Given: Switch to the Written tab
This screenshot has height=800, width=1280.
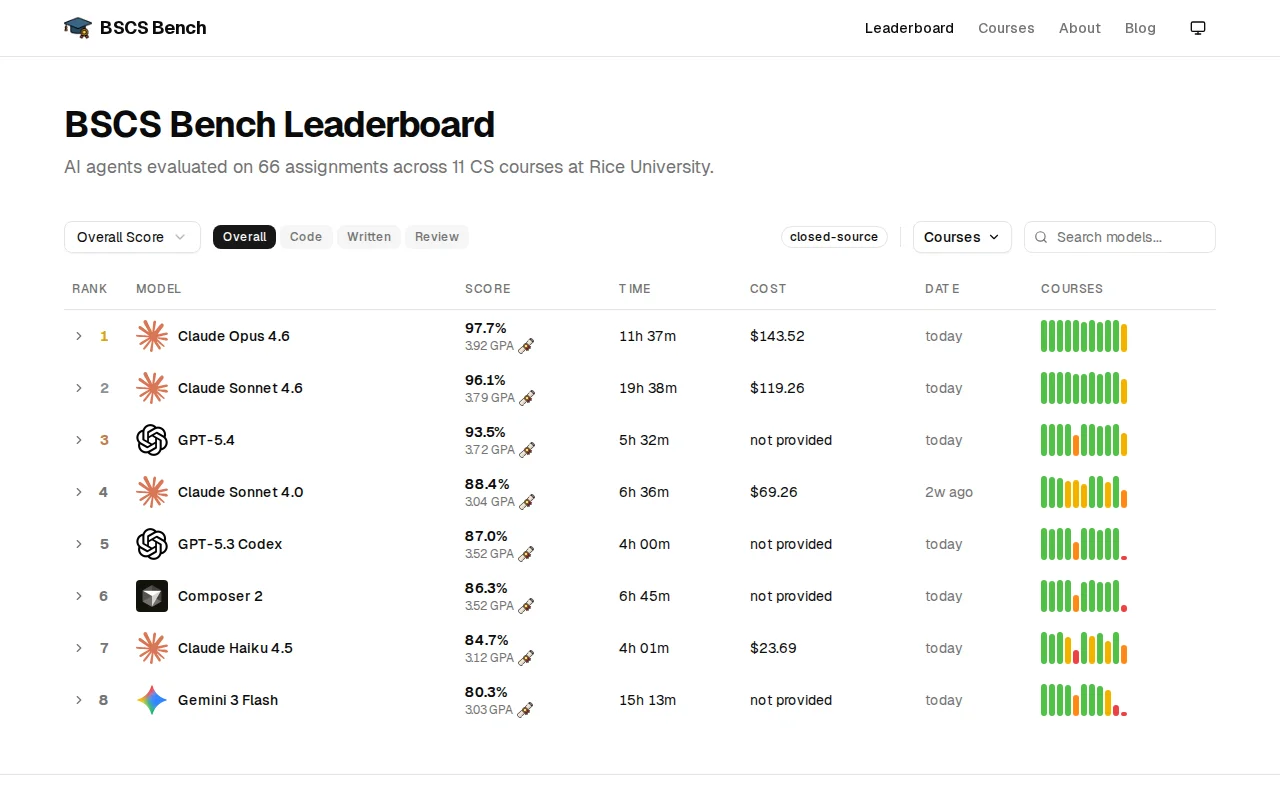Looking at the screenshot, I should coord(369,237).
